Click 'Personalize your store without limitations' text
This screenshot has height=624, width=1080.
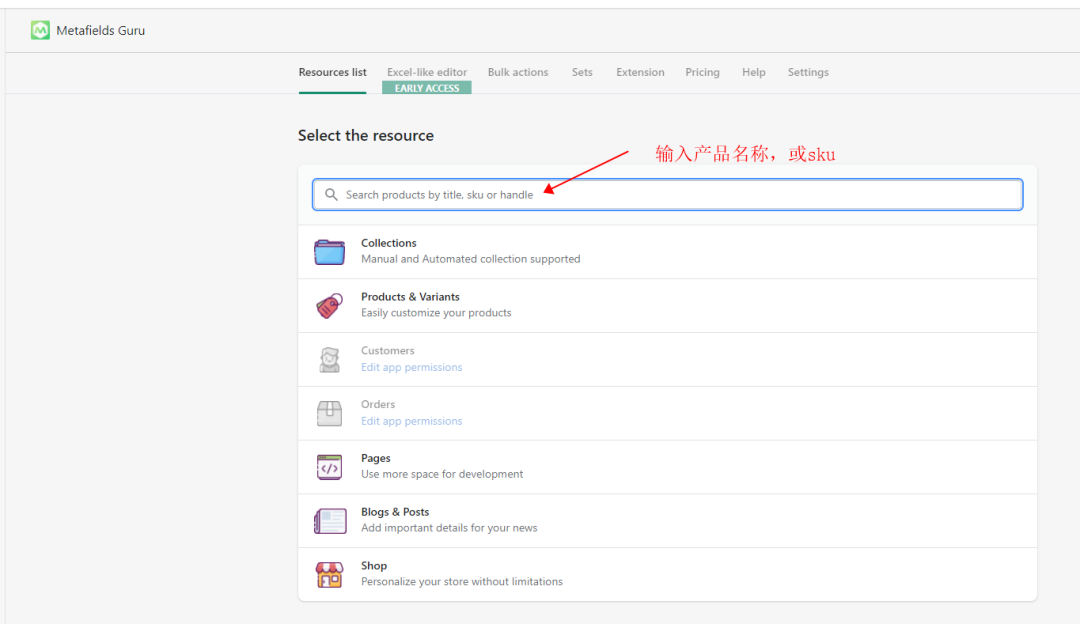(x=461, y=581)
